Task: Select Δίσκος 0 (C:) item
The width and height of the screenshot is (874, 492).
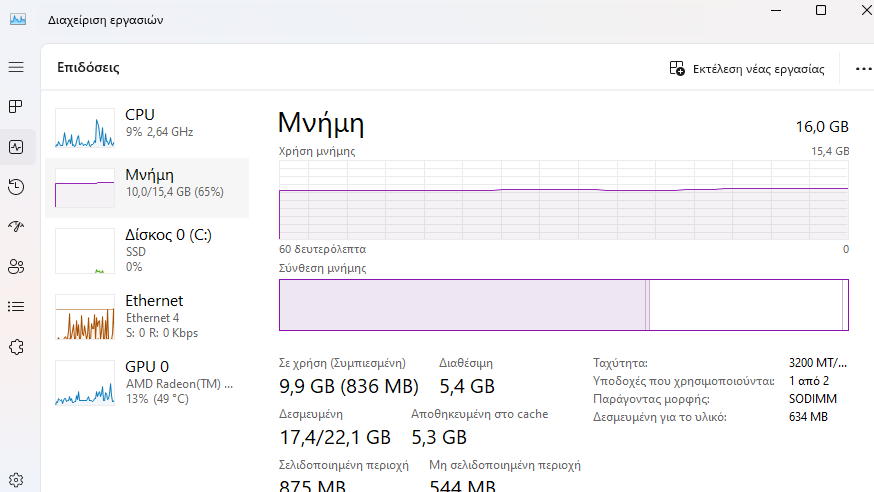Action: tap(147, 250)
